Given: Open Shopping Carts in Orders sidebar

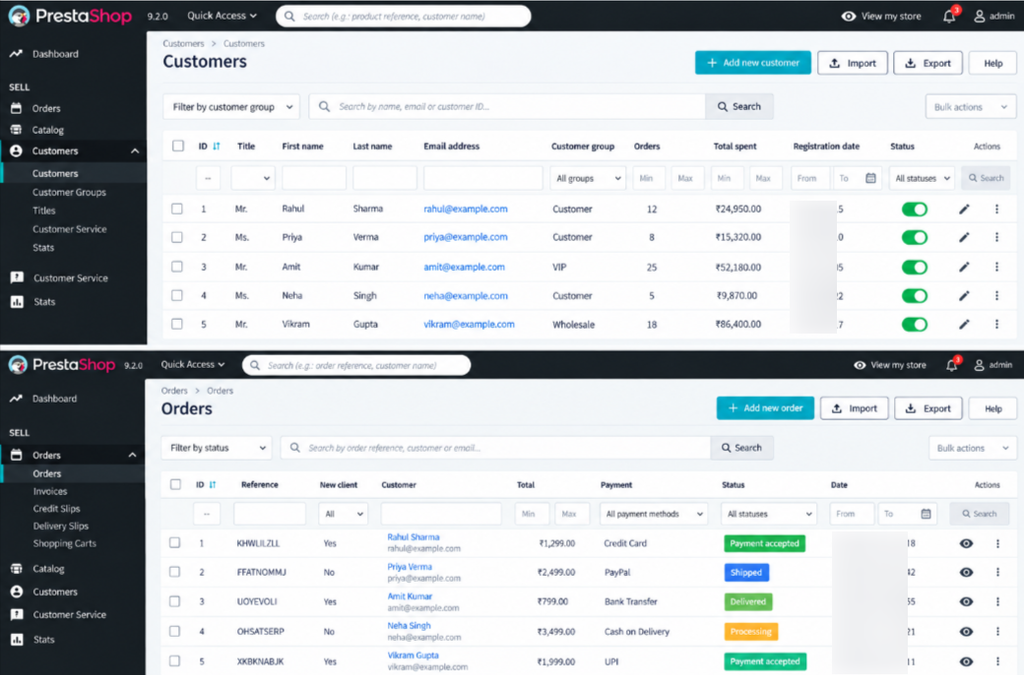Looking at the screenshot, I should (65, 543).
